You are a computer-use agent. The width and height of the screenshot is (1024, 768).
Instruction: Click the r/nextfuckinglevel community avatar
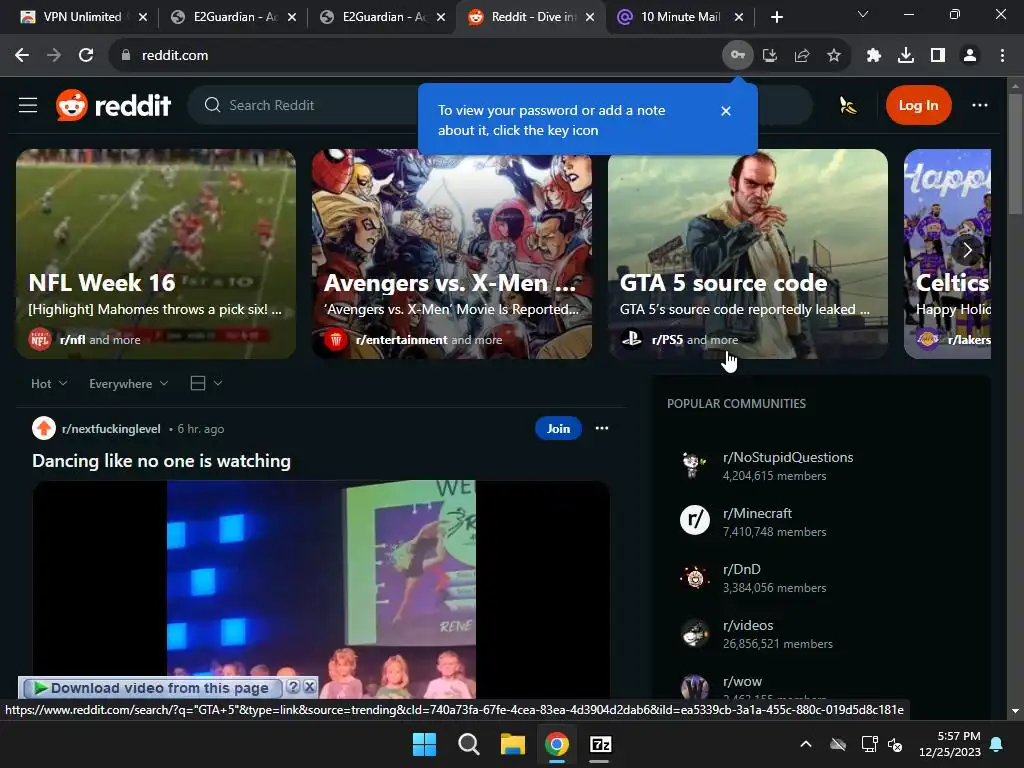pyautogui.click(x=44, y=428)
